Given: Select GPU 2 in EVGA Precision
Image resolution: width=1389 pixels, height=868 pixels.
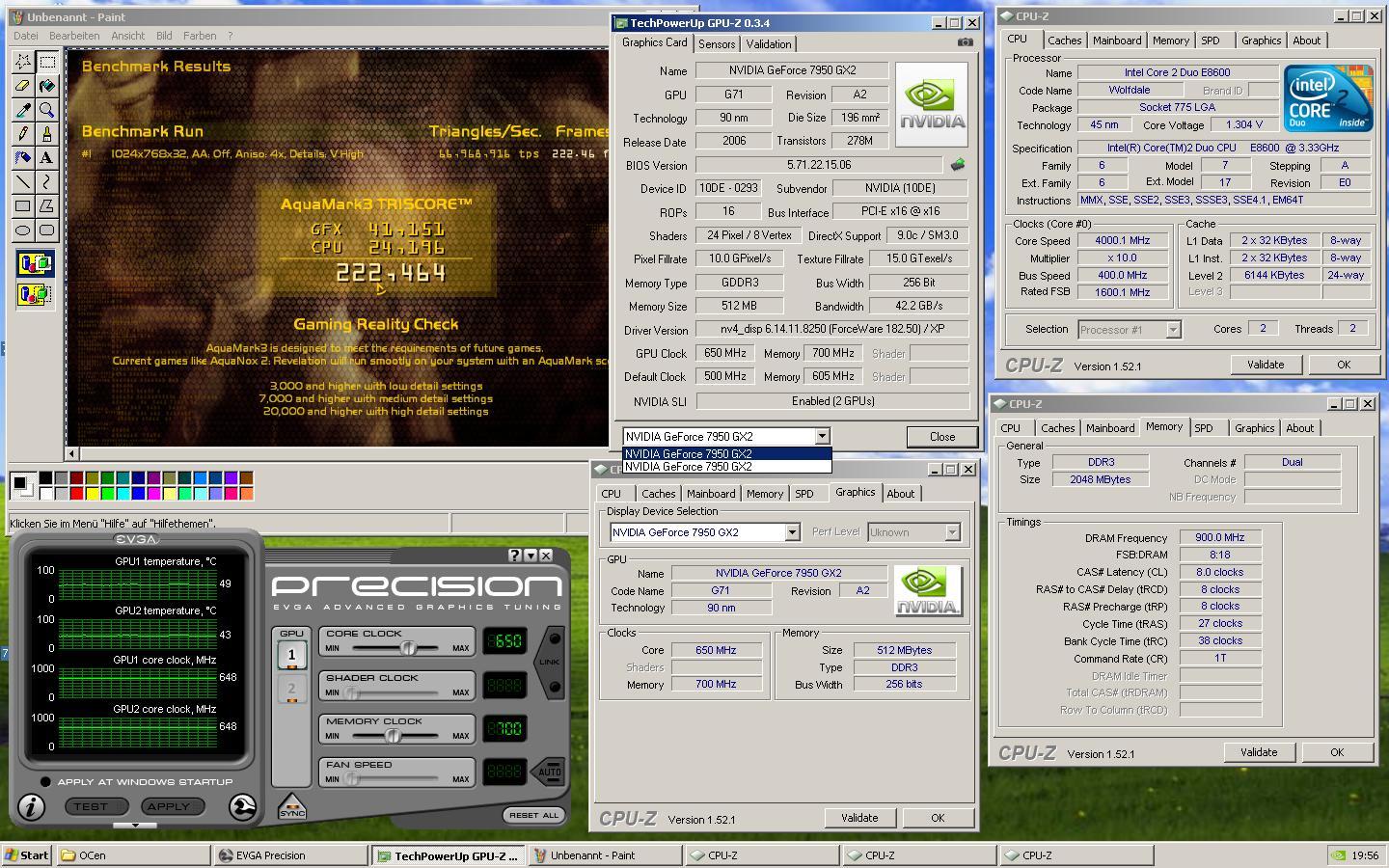Looking at the screenshot, I should coord(291,690).
